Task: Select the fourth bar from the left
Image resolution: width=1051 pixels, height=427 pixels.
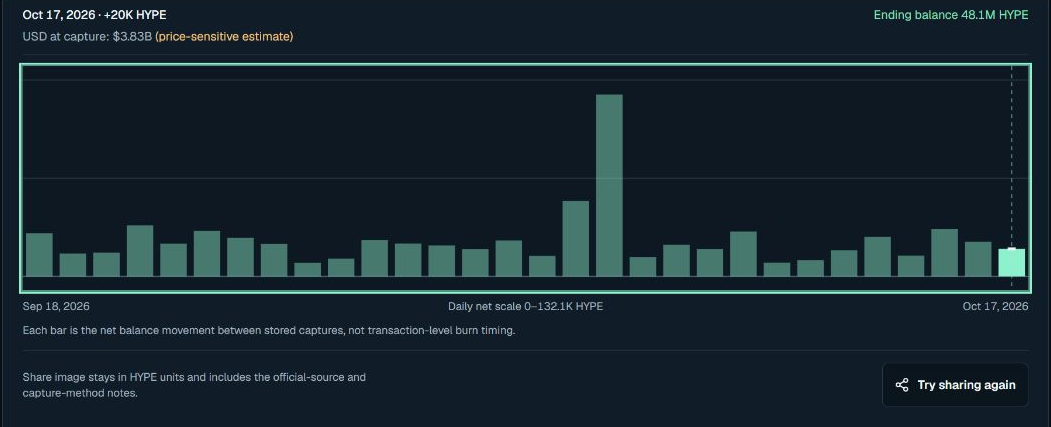Action: [x=140, y=251]
